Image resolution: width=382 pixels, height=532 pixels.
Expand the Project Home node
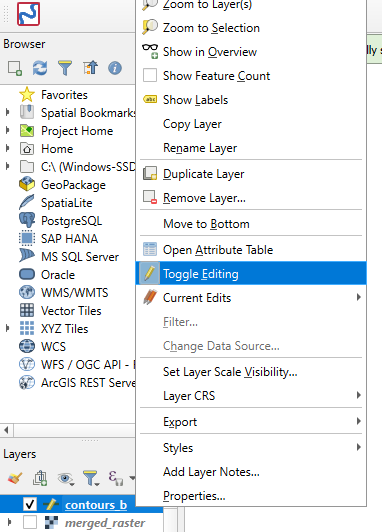pos(7,130)
